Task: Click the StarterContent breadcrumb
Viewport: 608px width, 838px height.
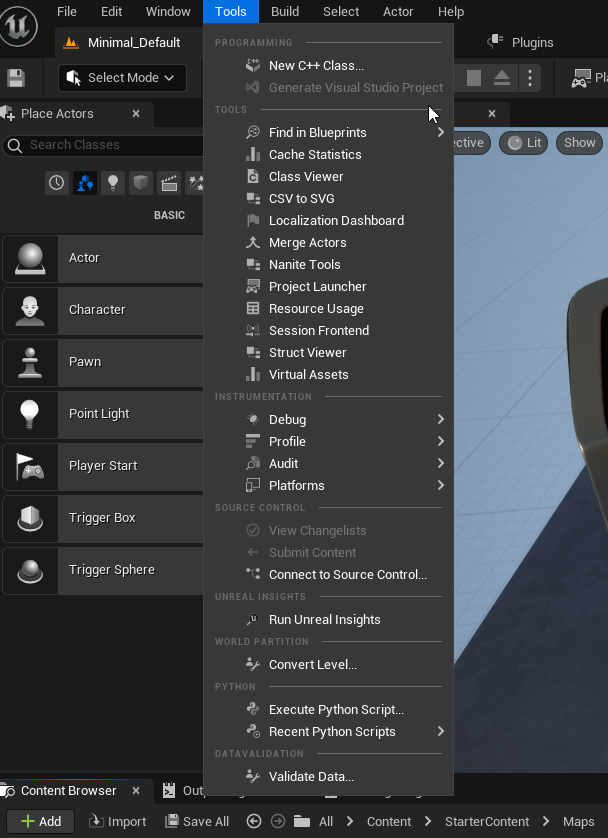Action: tap(487, 821)
